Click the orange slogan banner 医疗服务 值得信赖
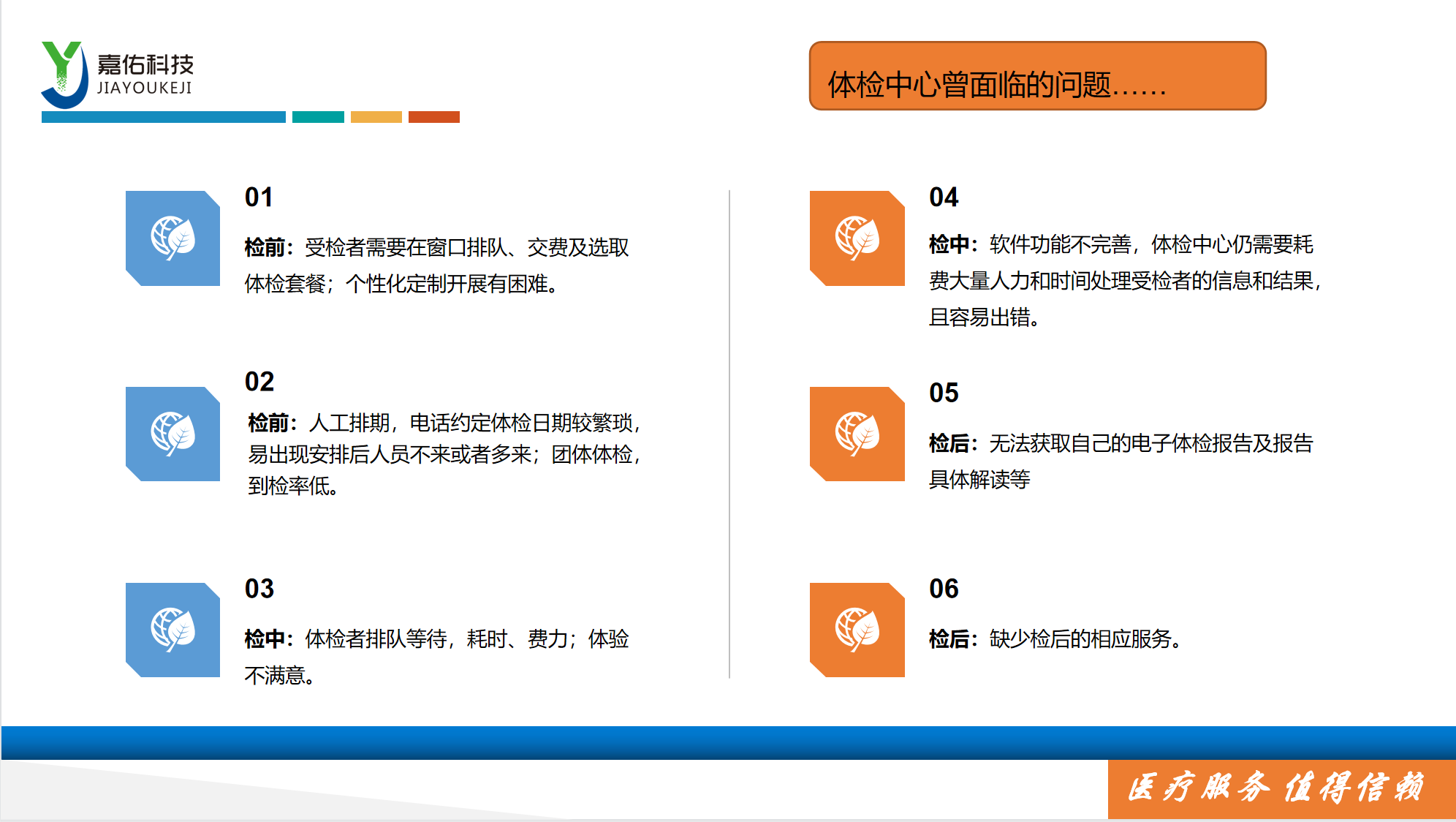 (x=1281, y=788)
